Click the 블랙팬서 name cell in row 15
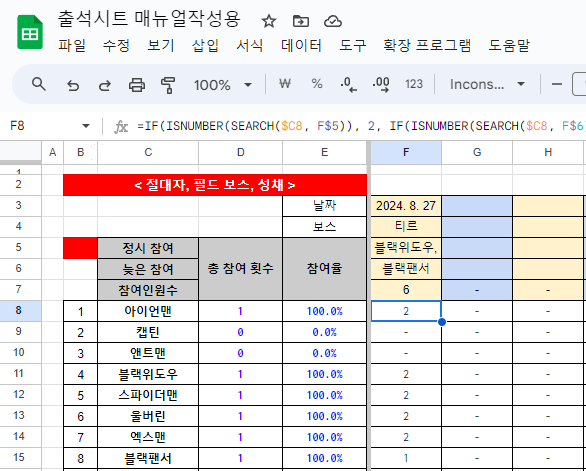The image size is (586, 471). click(148, 458)
